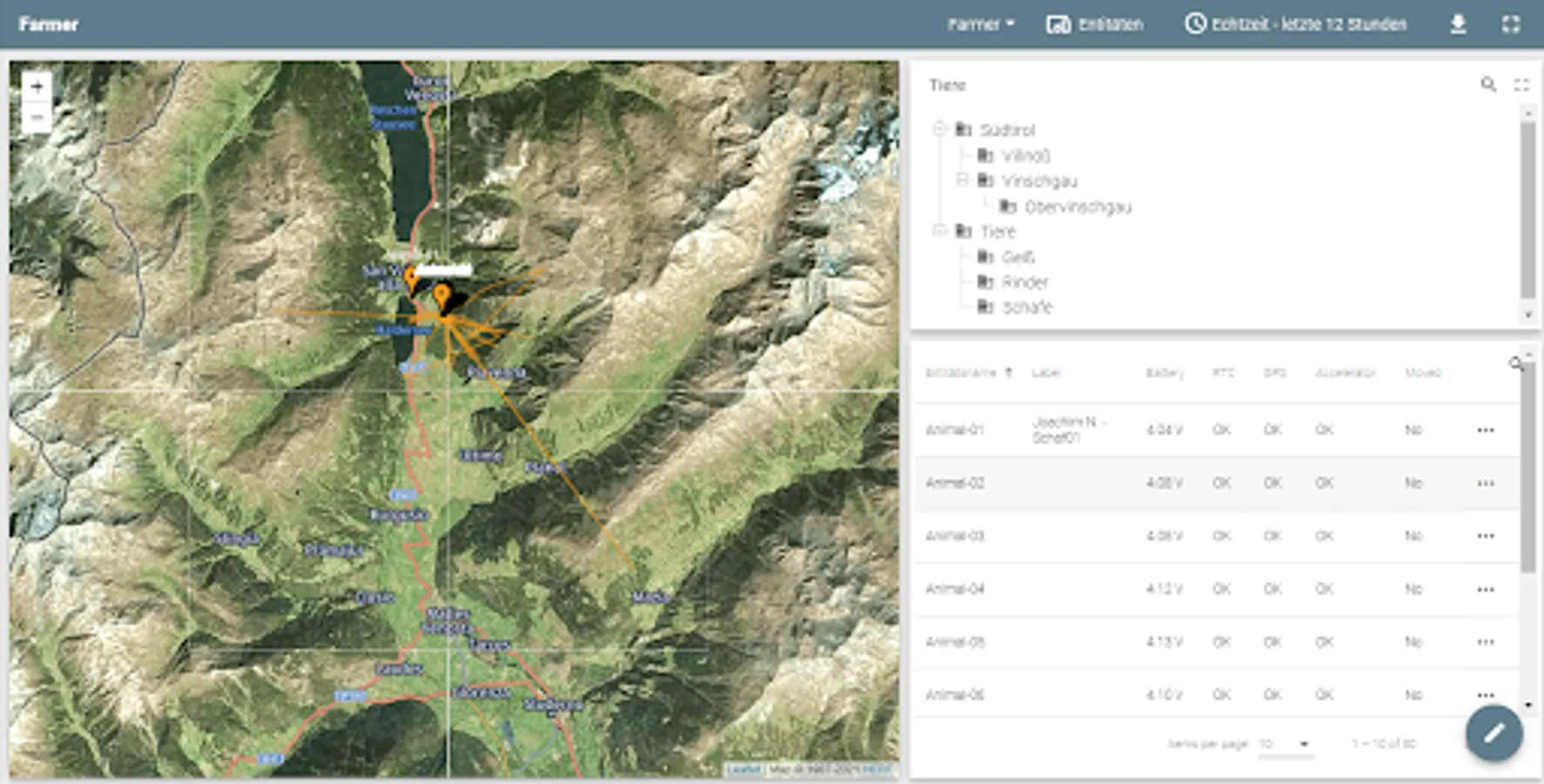Open the Entitäten selector in the header
The image size is (1544, 784).
click(1094, 24)
